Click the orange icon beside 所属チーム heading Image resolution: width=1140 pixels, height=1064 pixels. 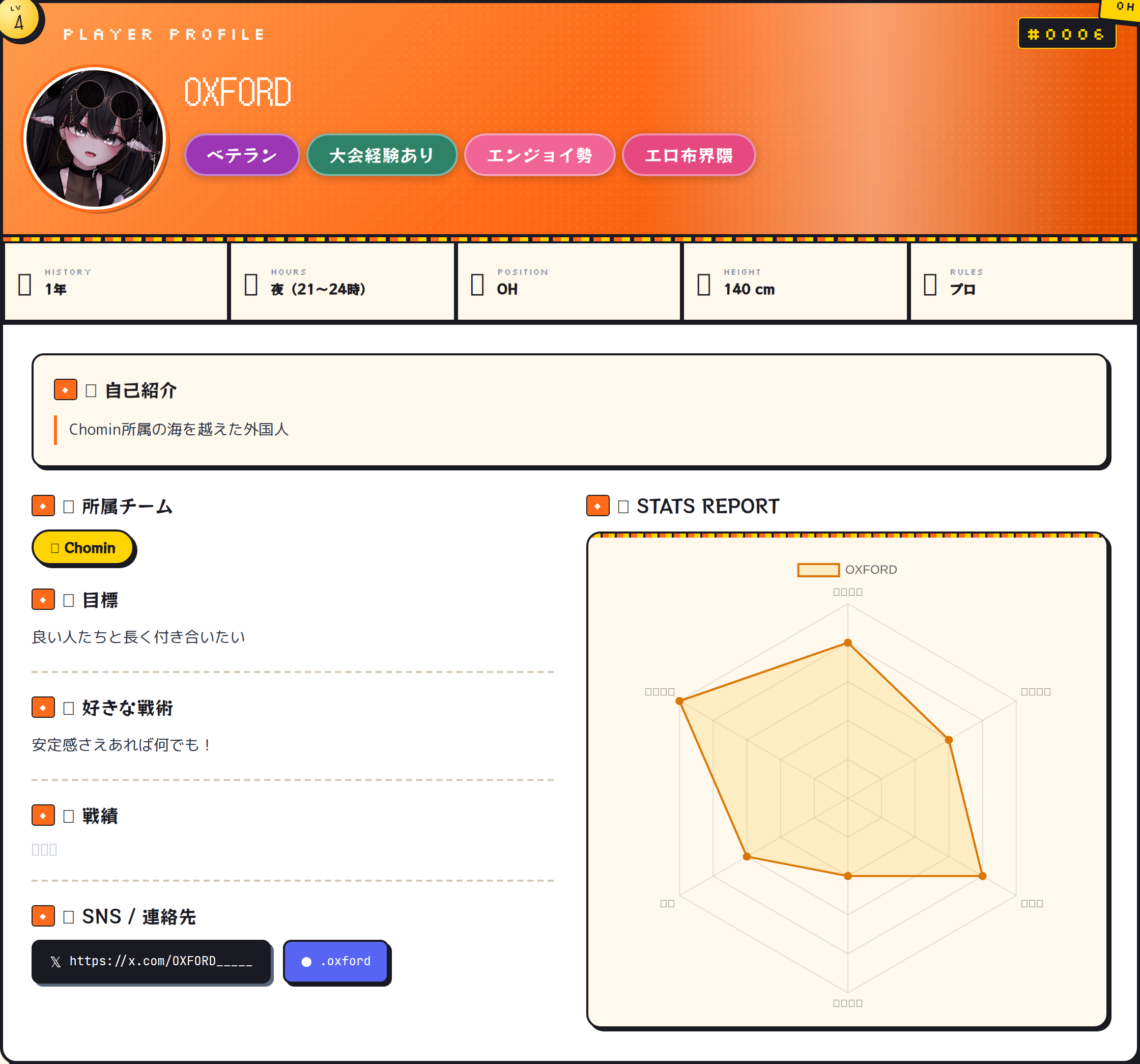click(43, 506)
